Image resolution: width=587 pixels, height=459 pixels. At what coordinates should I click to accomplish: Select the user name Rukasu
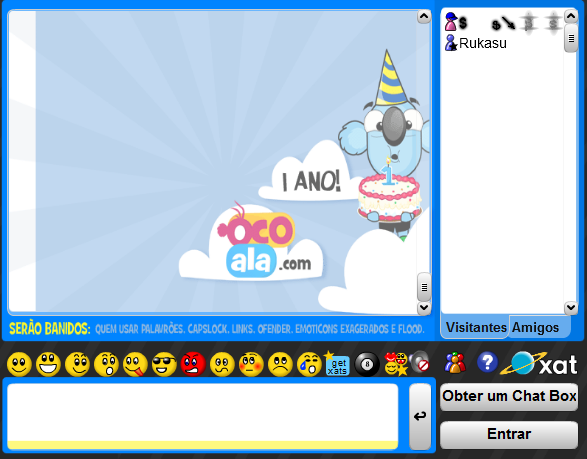[x=483, y=43]
